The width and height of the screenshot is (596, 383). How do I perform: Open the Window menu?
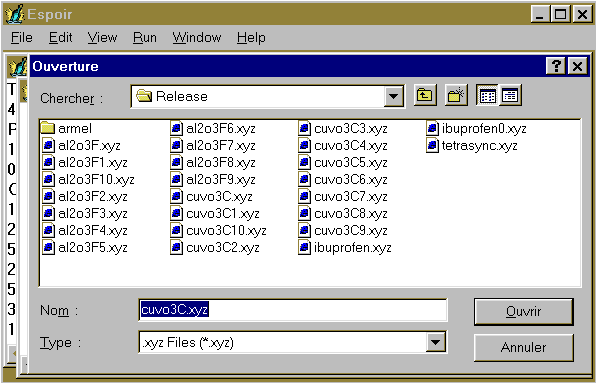(197, 38)
